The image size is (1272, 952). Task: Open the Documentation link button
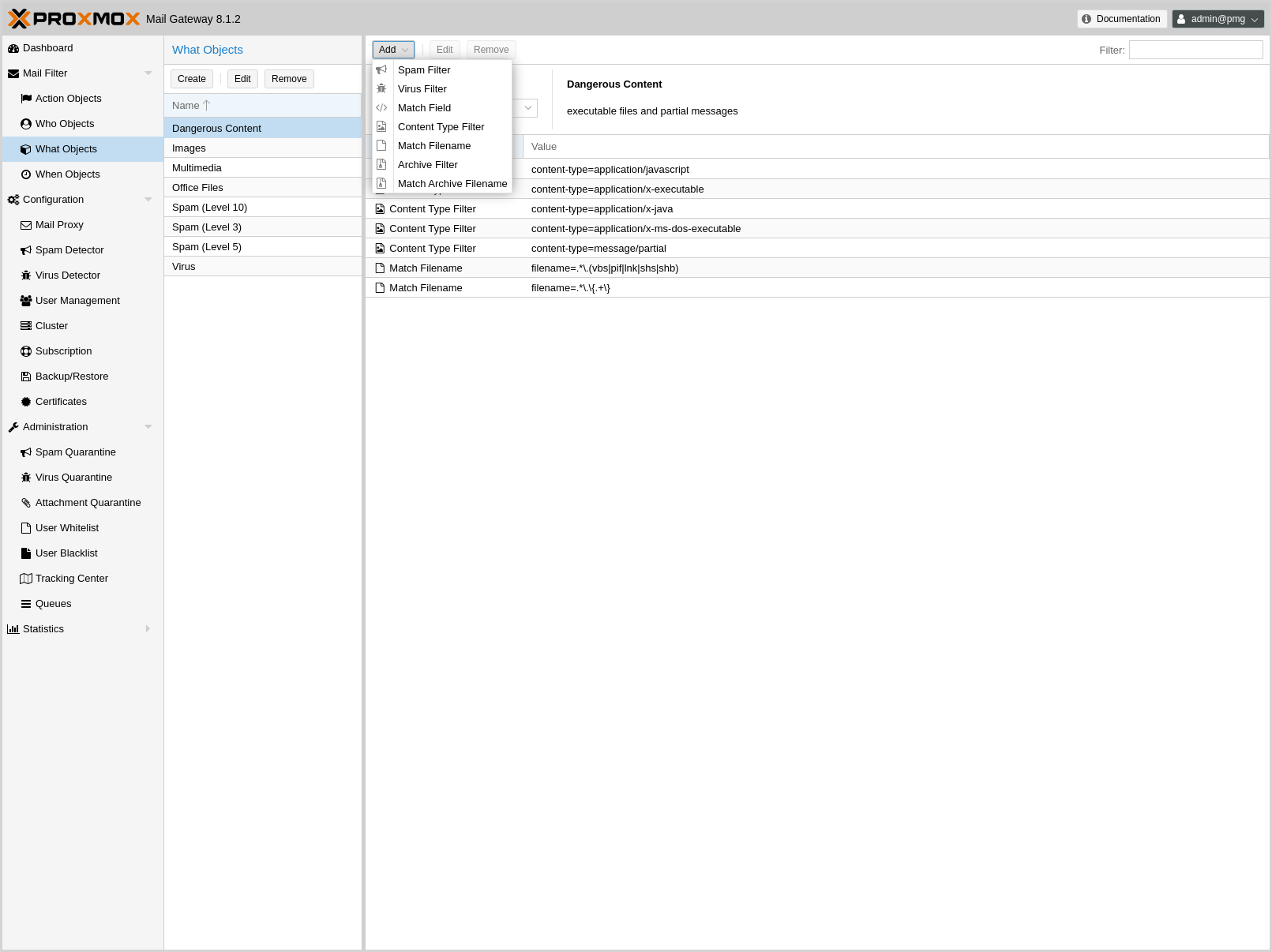(x=1121, y=19)
